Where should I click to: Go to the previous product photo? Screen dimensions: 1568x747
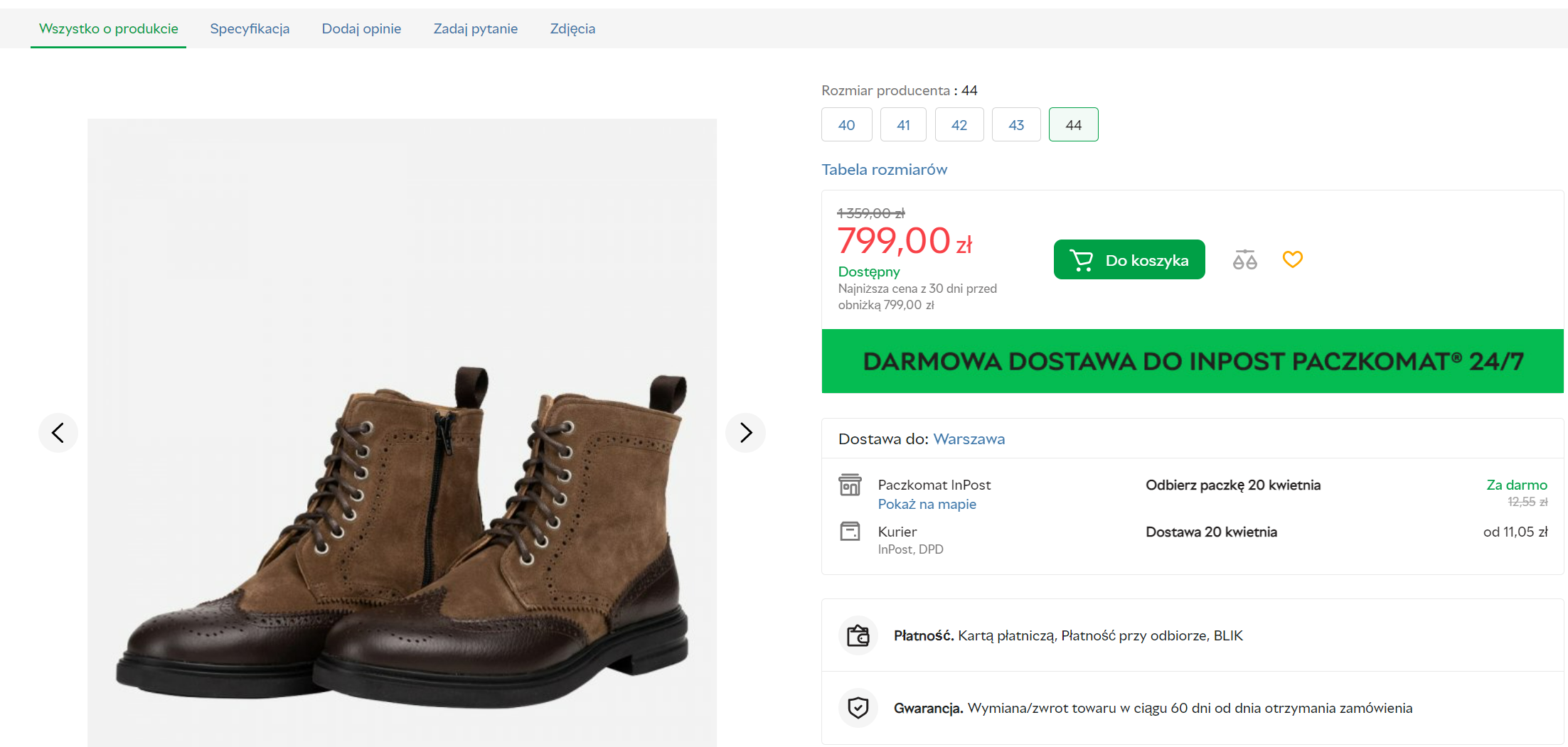coord(58,432)
